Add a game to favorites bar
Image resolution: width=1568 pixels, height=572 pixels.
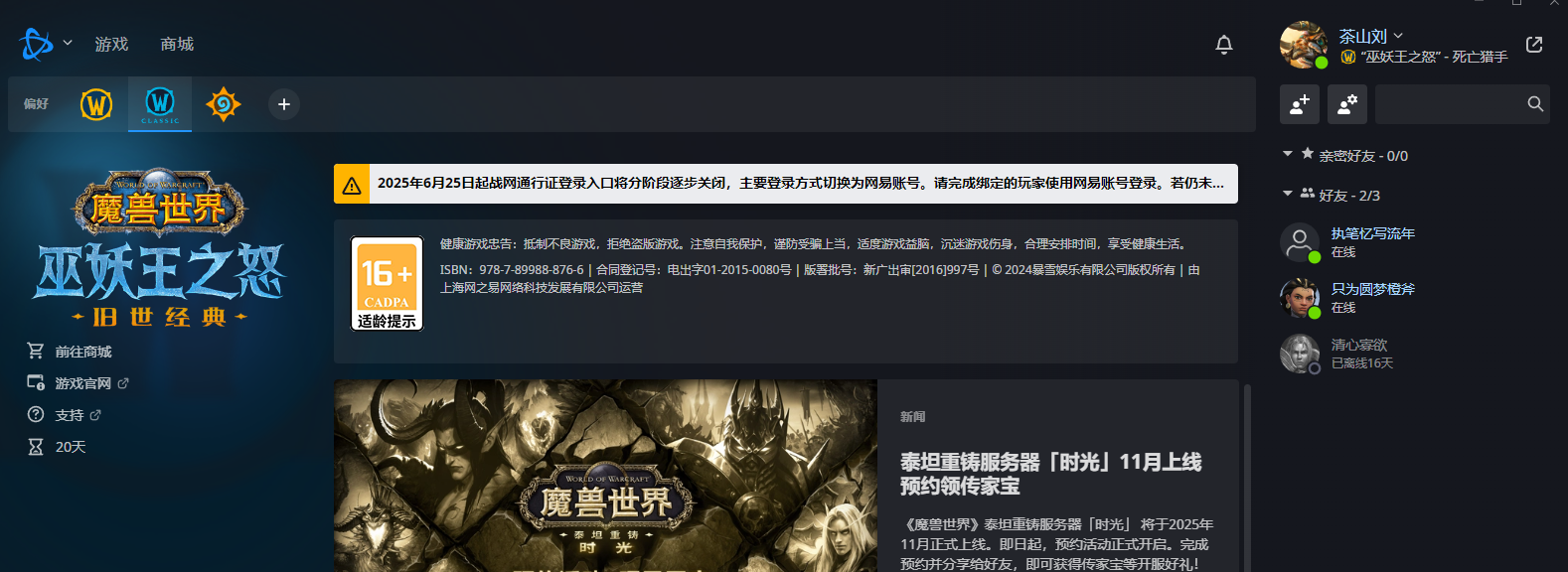pyautogui.click(x=284, y=104)
